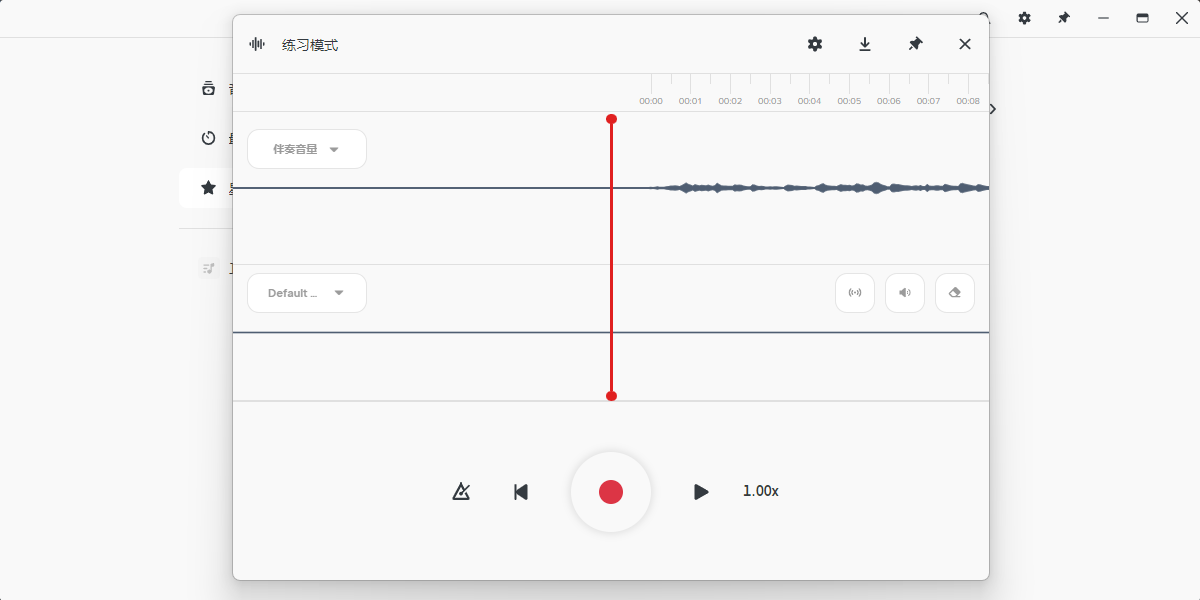
Task: Close the practice mode dialog
Action: point(965,44)
